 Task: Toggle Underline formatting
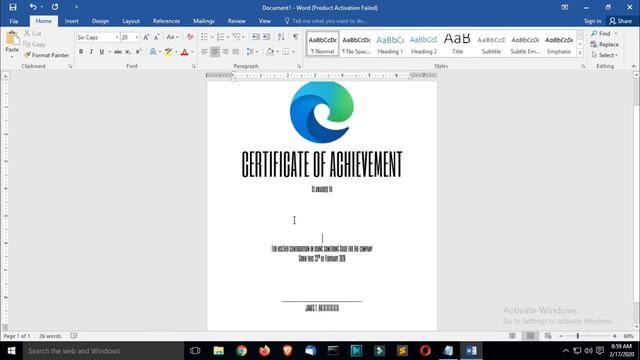tap(101, 52)
